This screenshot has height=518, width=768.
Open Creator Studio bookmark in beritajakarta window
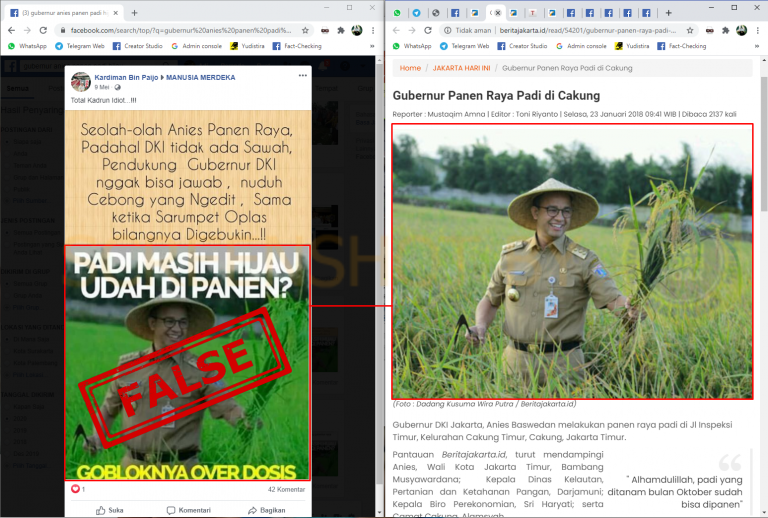click(522, 46)
